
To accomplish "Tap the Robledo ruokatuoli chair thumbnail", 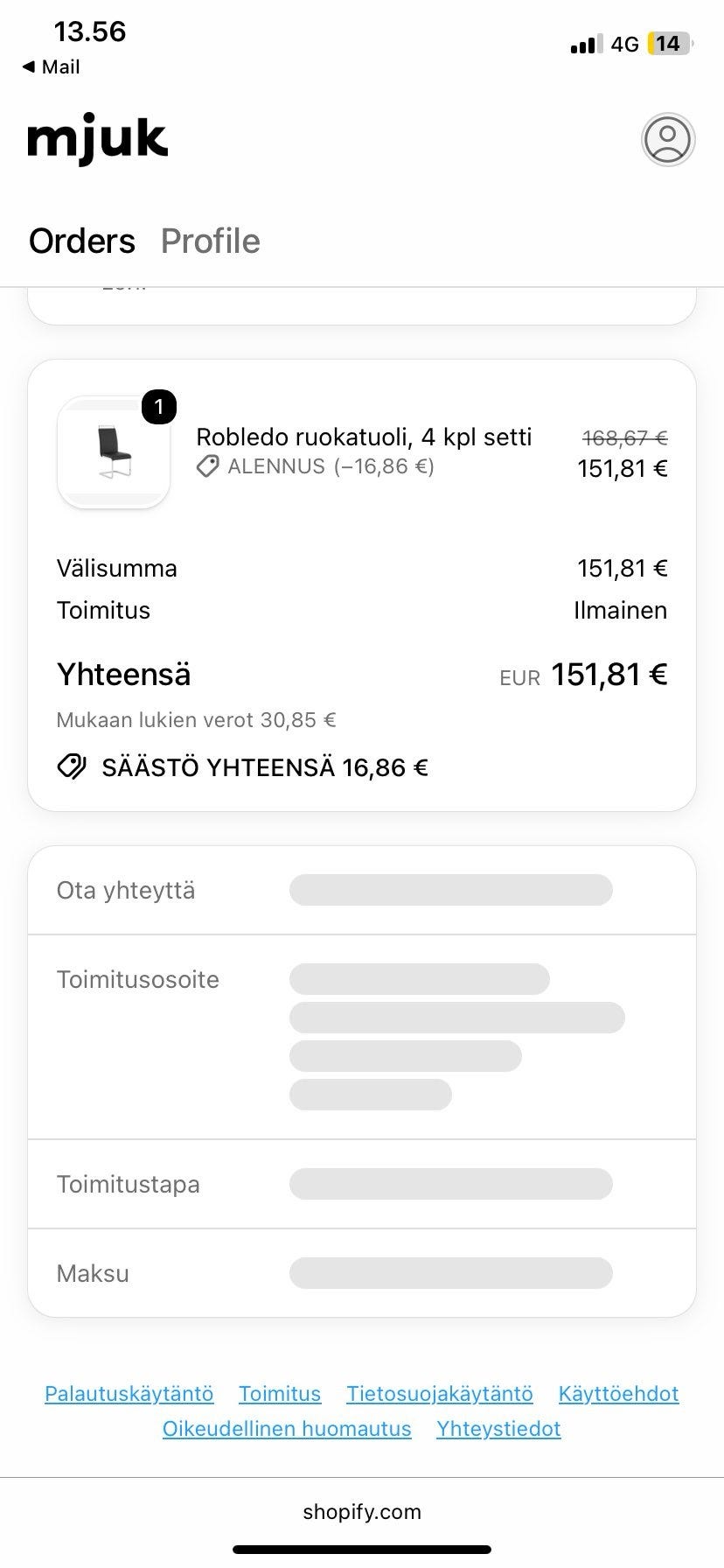I will [x=114, y=452].
